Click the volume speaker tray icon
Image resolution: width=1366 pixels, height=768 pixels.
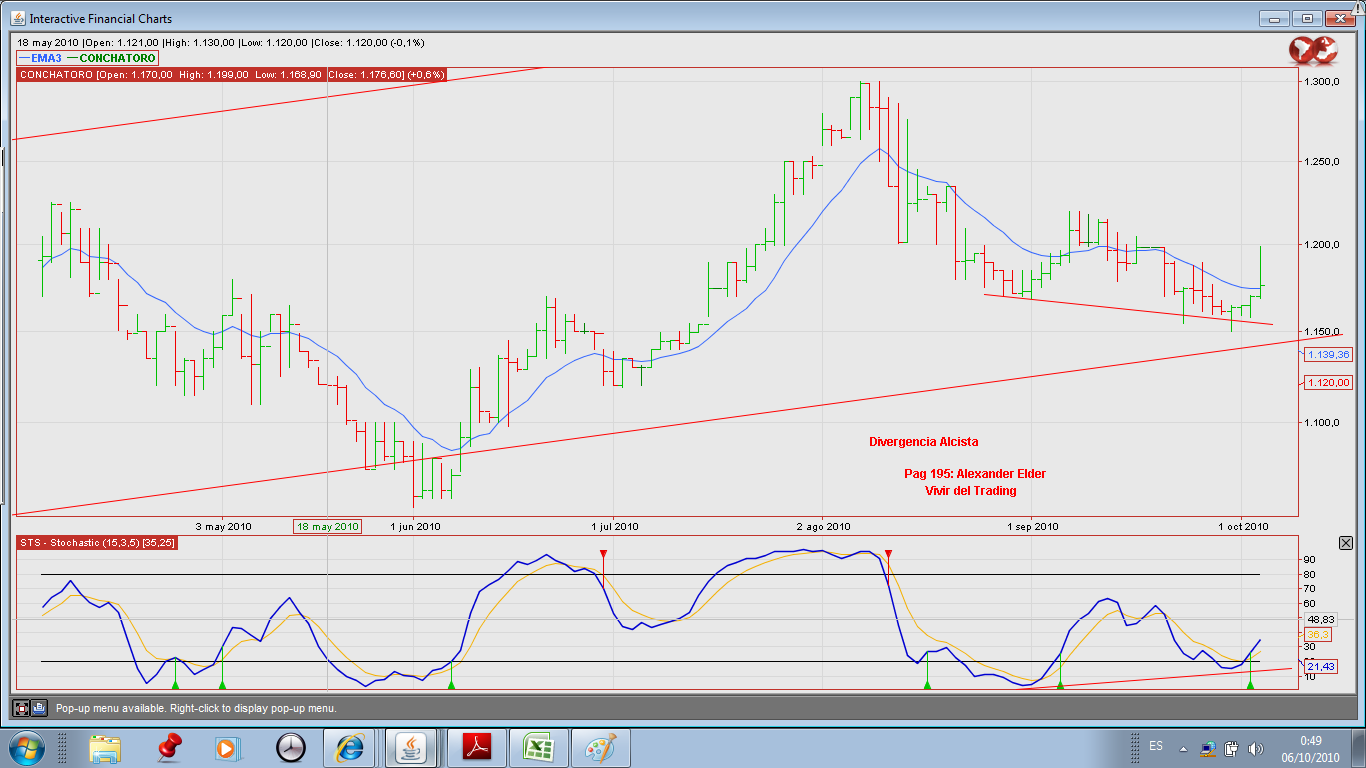[x=1256, y=748]
